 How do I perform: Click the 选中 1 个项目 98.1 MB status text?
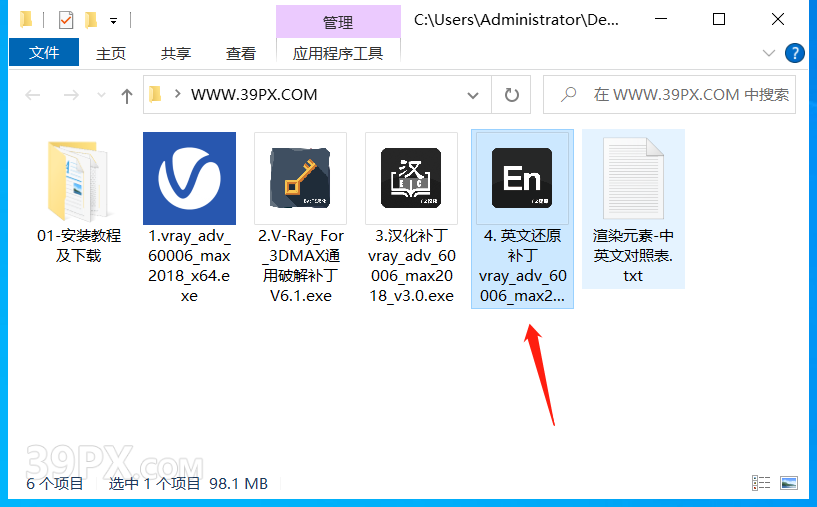[188, 484]
